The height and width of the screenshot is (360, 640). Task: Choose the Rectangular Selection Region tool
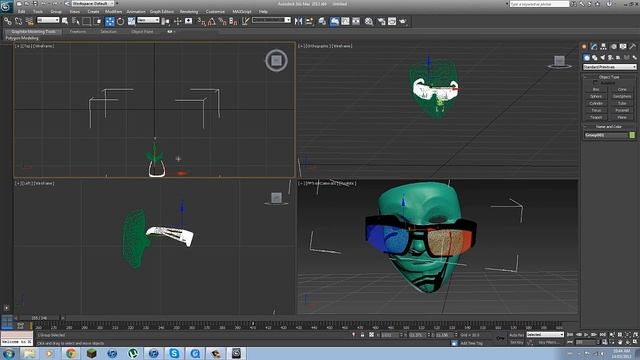coord(87,21)
